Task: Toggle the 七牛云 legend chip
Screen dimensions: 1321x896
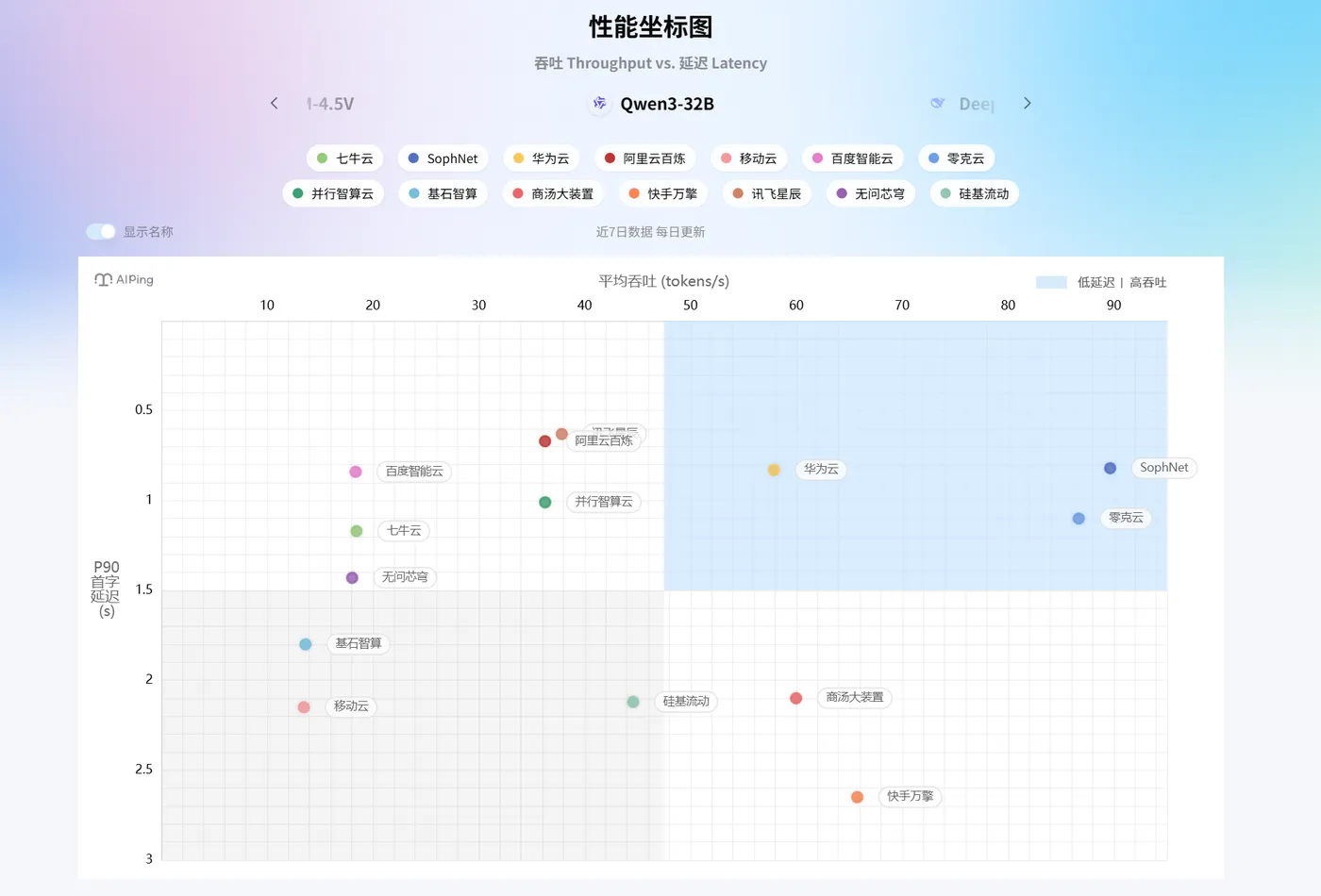Action: [x=344, y=158]
